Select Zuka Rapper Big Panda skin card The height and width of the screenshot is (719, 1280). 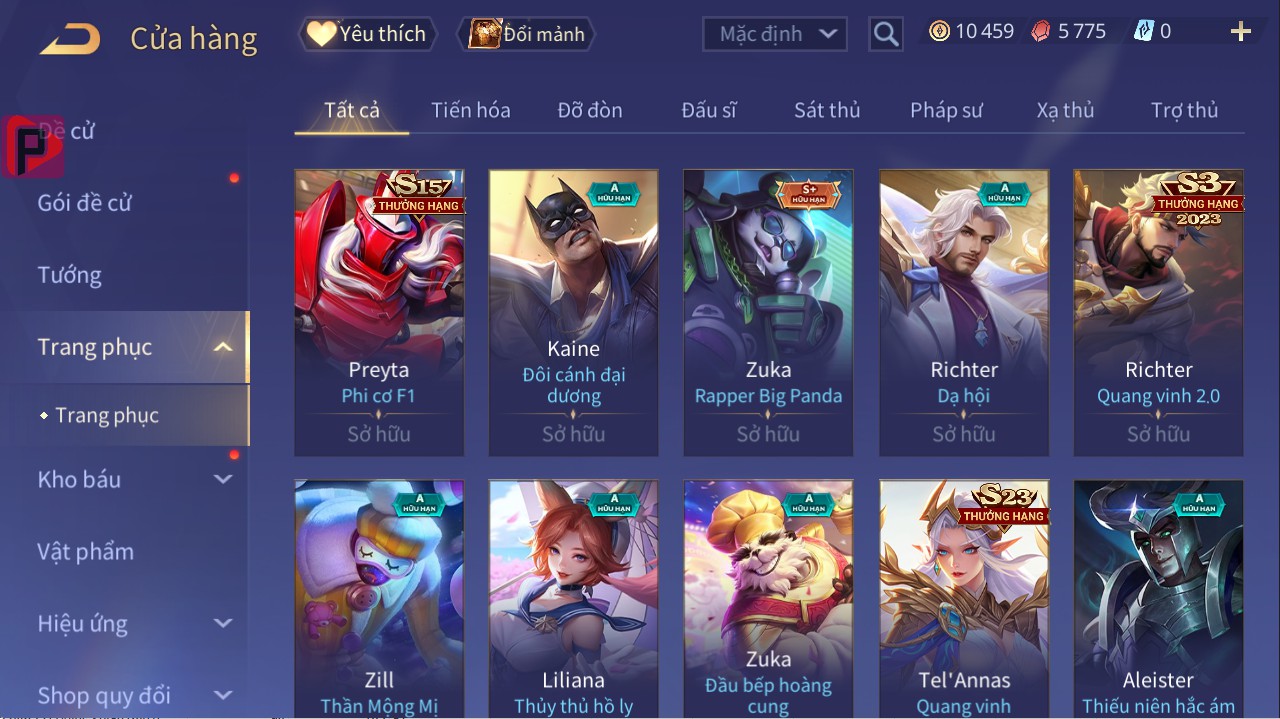768,312
